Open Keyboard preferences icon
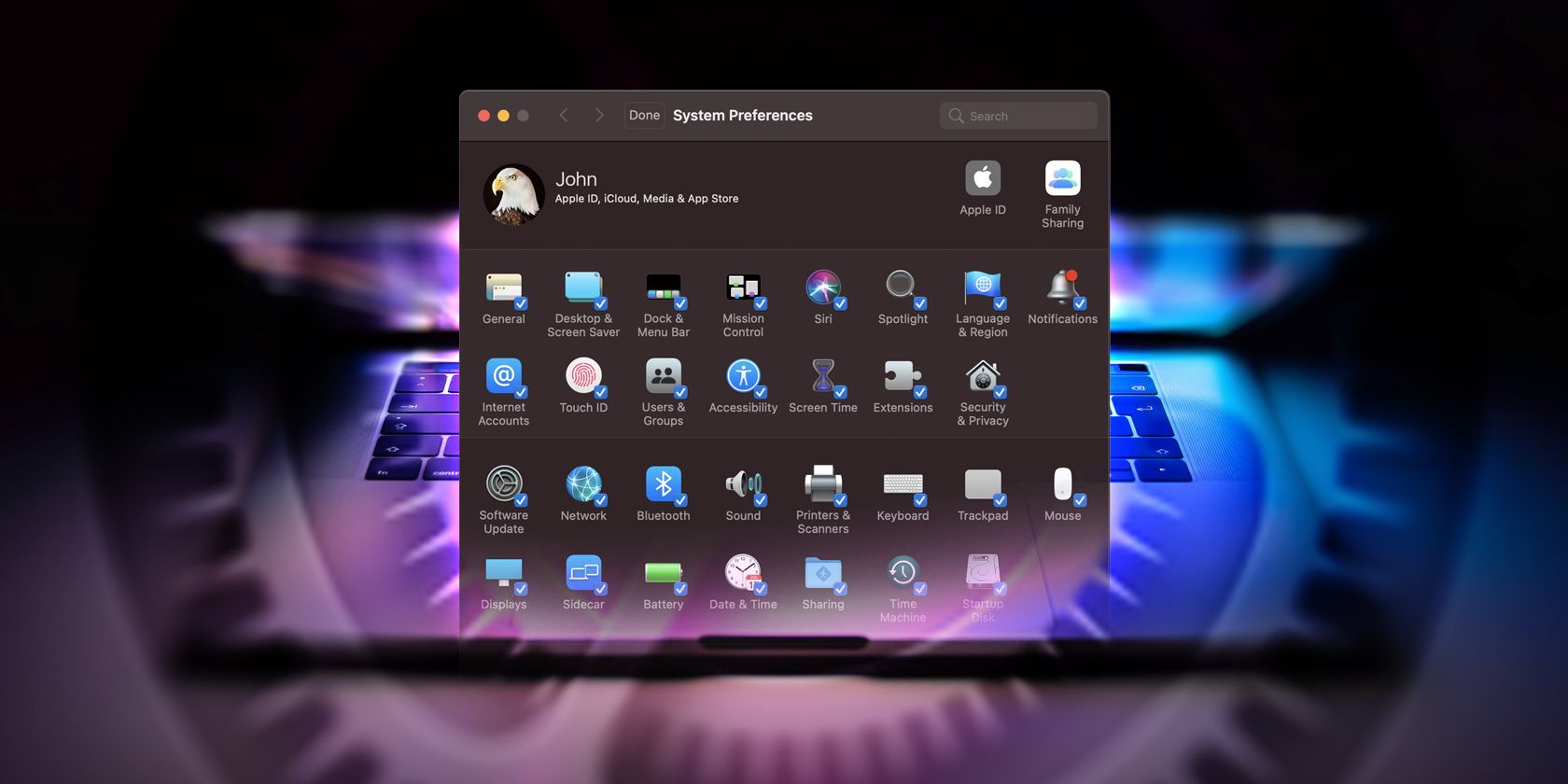This screenshot has width=1568, height=784. tap(903, 484)
